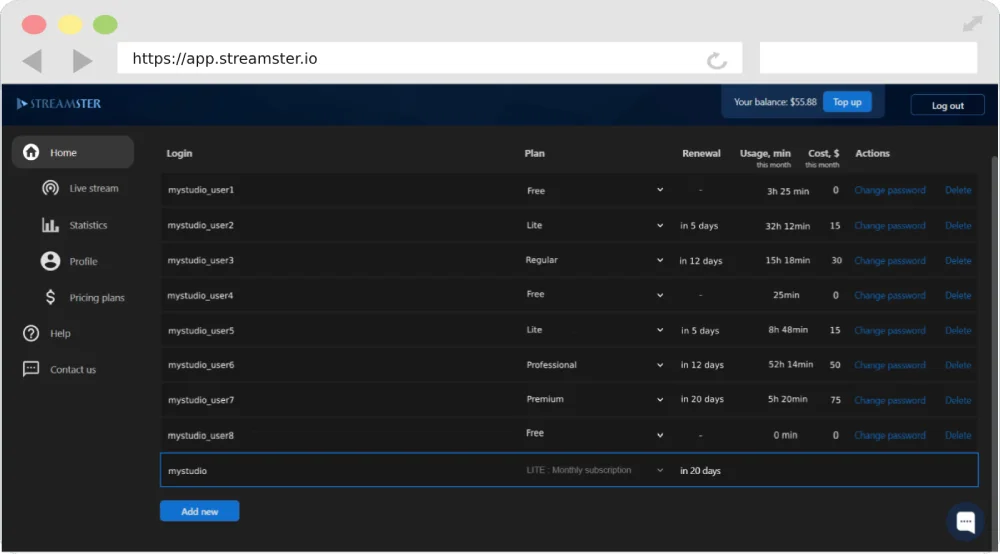Click the browser search field
This screenshot has width=1000, height=554.
point(868,59)
